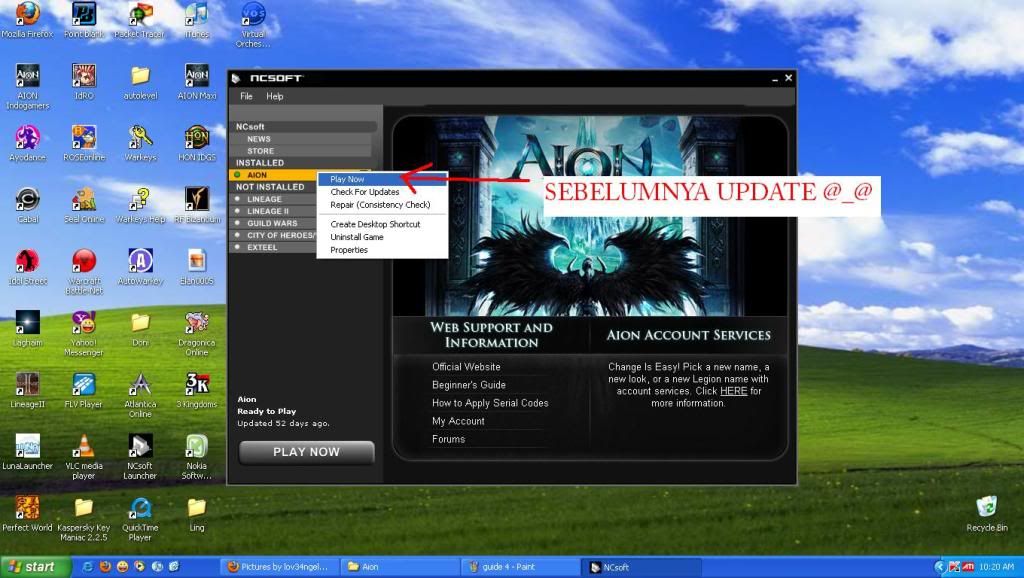
Task: Launch Point Blank desktop icon
Action: point(84,18)
